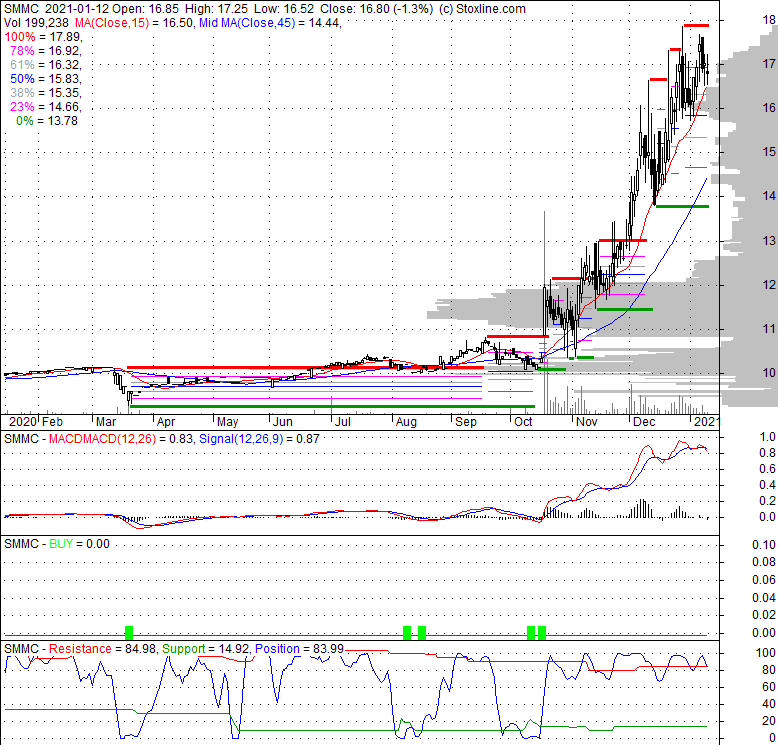Image resolution: width=780 pixels, height=745 pixels.
Task: Click the first green buy signal in October
Action: point(531,632)
